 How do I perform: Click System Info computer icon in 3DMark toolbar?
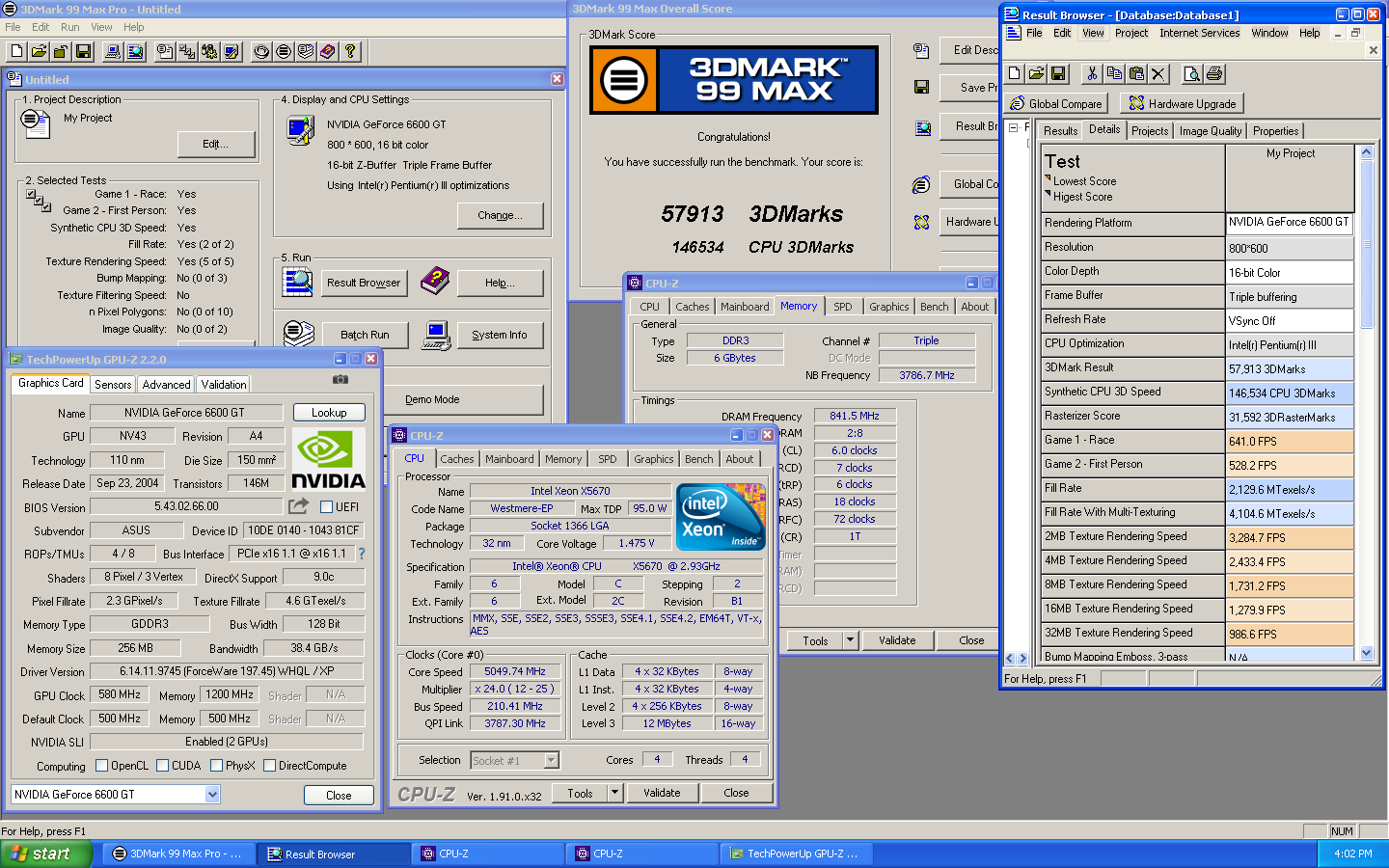(x=113, y=51)
